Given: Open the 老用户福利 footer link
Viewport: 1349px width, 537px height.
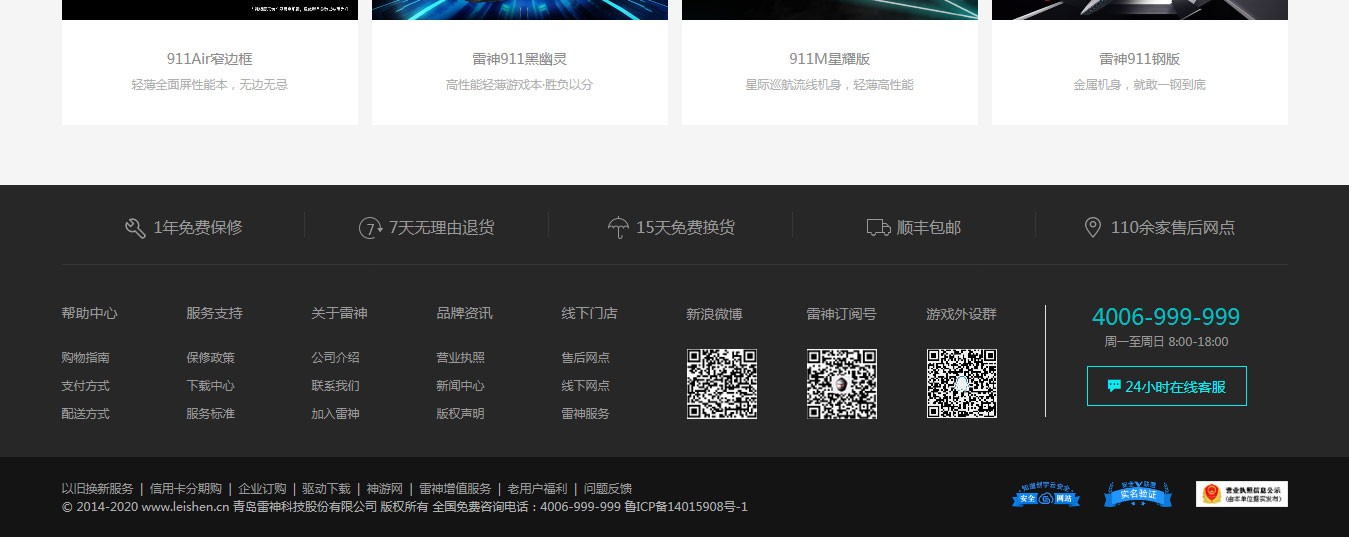Looking at the screenshot, I should (537, 489).
